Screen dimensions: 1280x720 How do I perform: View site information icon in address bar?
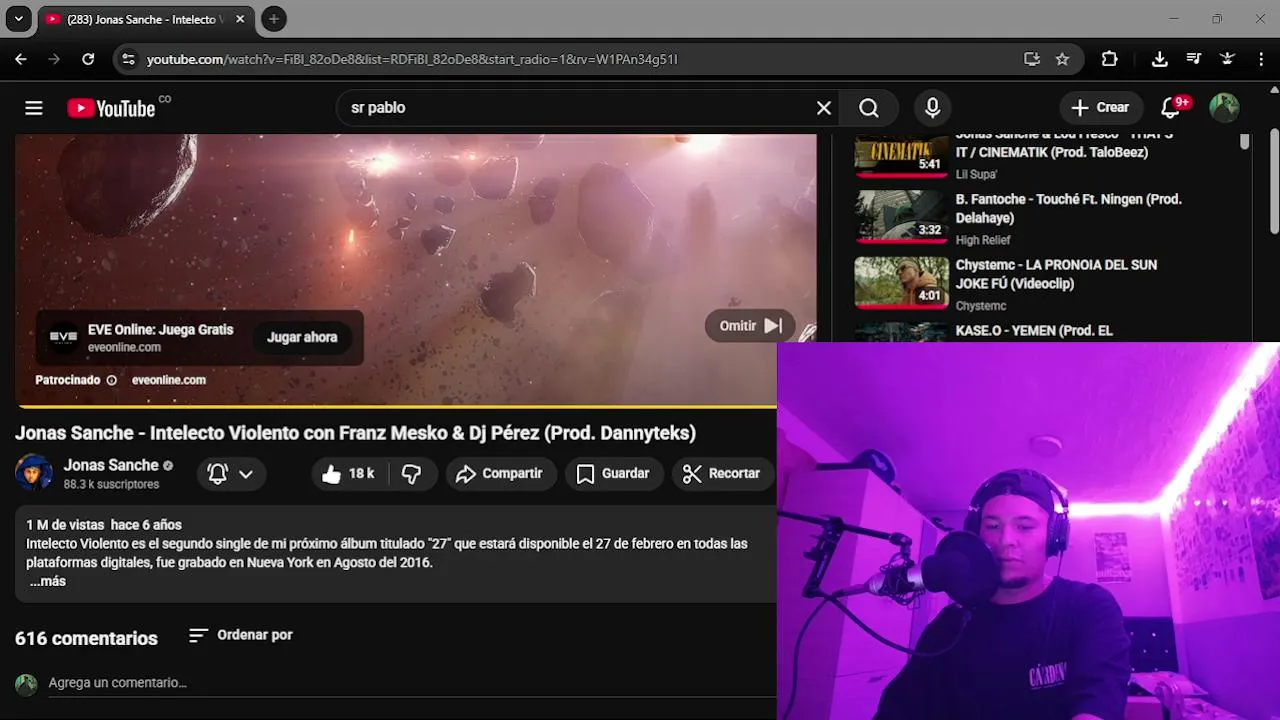pyautogui.click(x=128, y=59)
